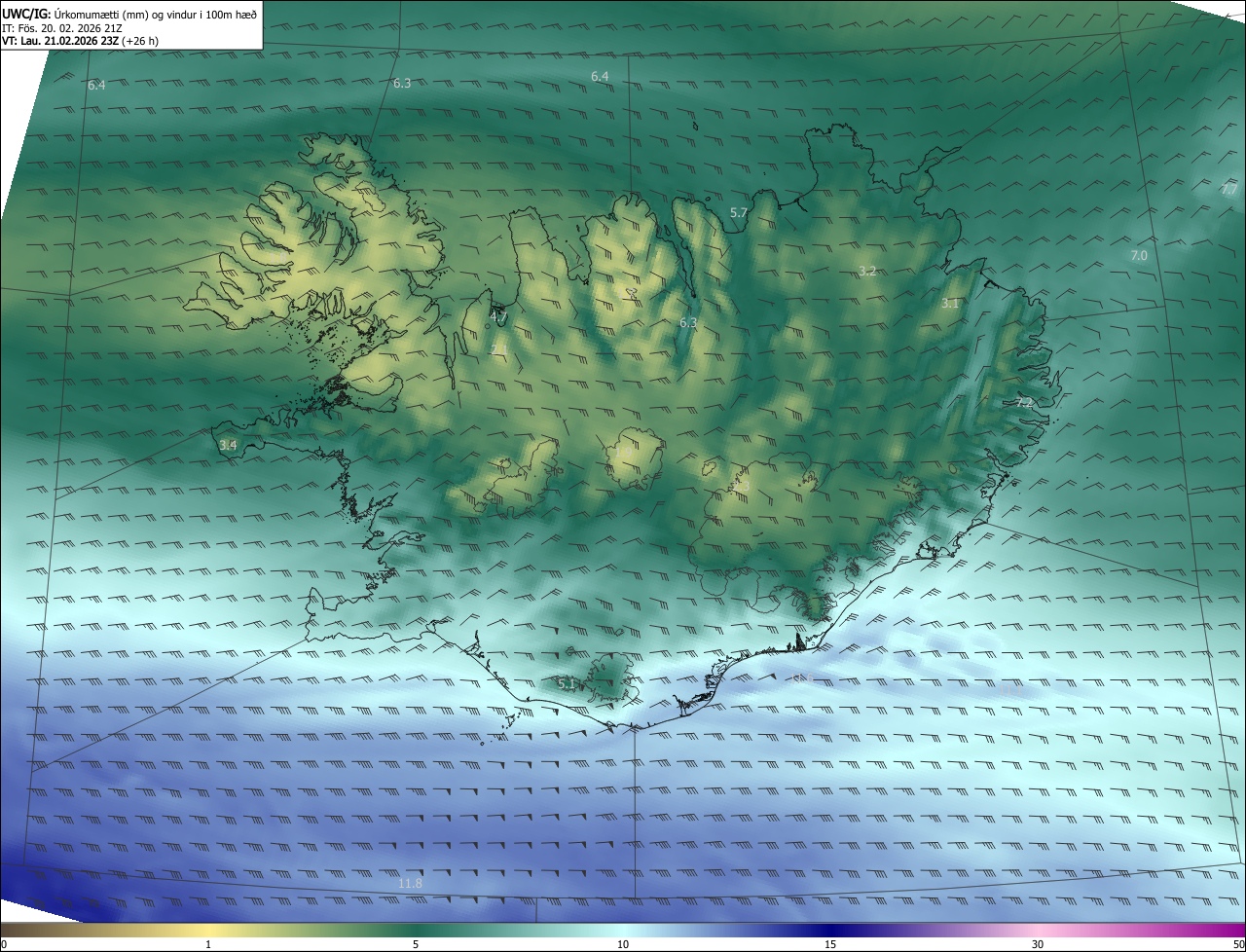The width and height of the screenshot is (1246, 952).
Task: Click the 7.0 value label off the northeast coast
Action: tap(1138, 255)
